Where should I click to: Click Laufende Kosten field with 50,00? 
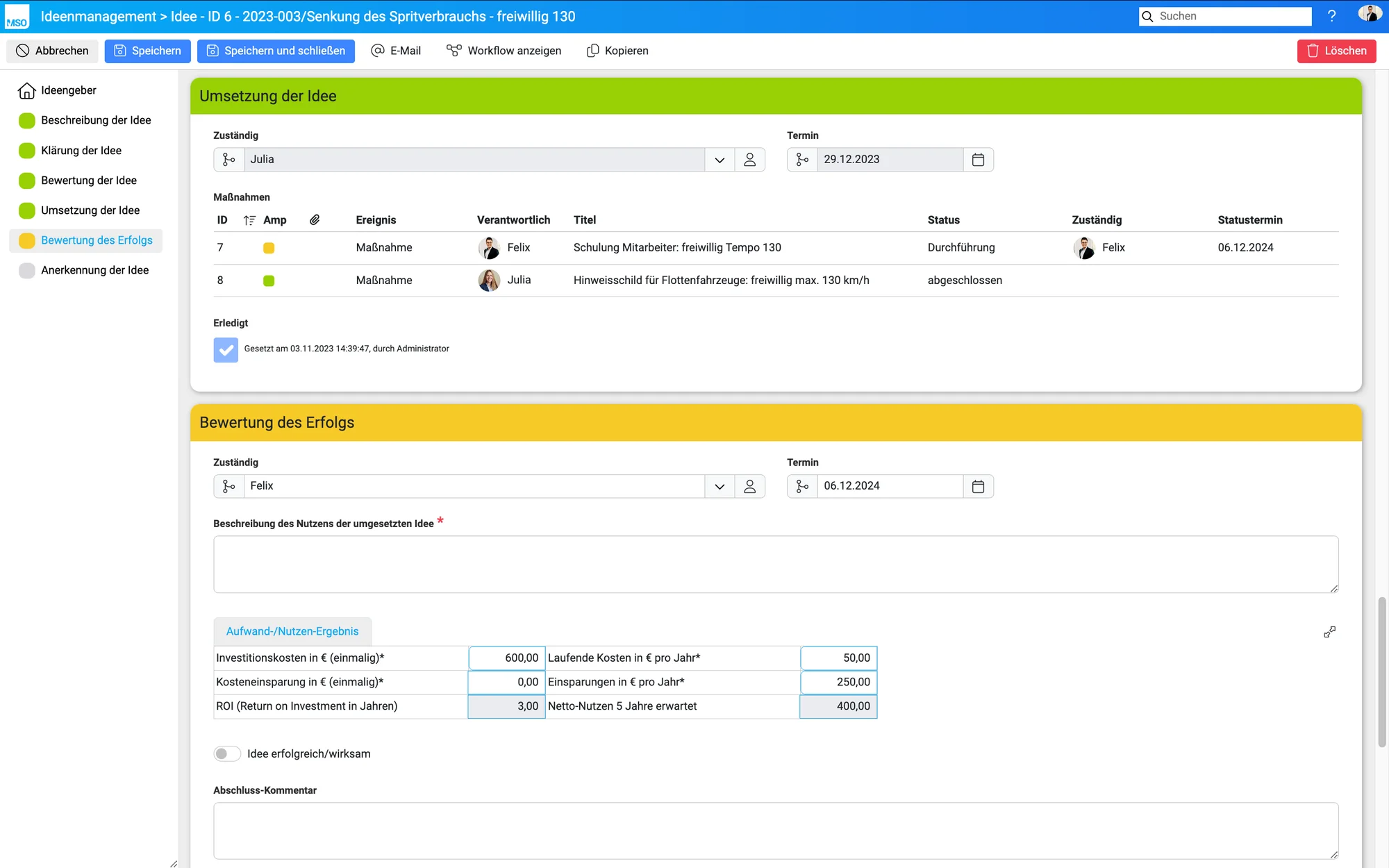[x=838, y=658]
